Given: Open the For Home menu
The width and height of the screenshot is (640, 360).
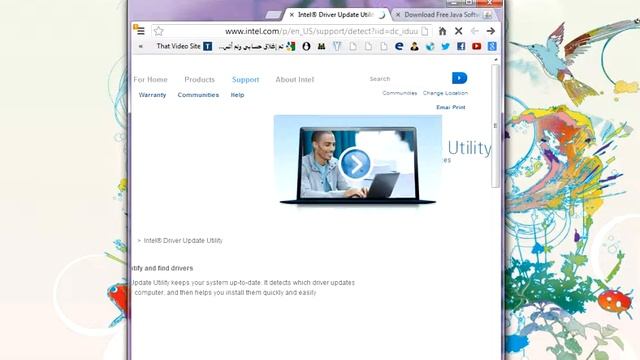Looking at the screenshot, I should [x=150, y=80].
